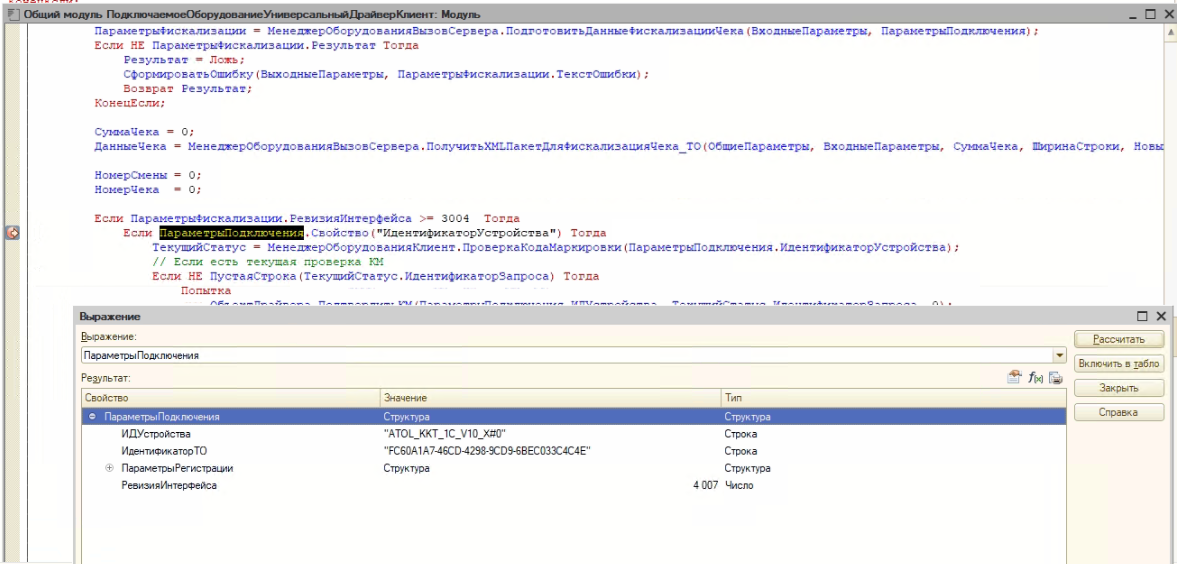
Task: Click the module window icon in the title bar
Action: (14, 14)
